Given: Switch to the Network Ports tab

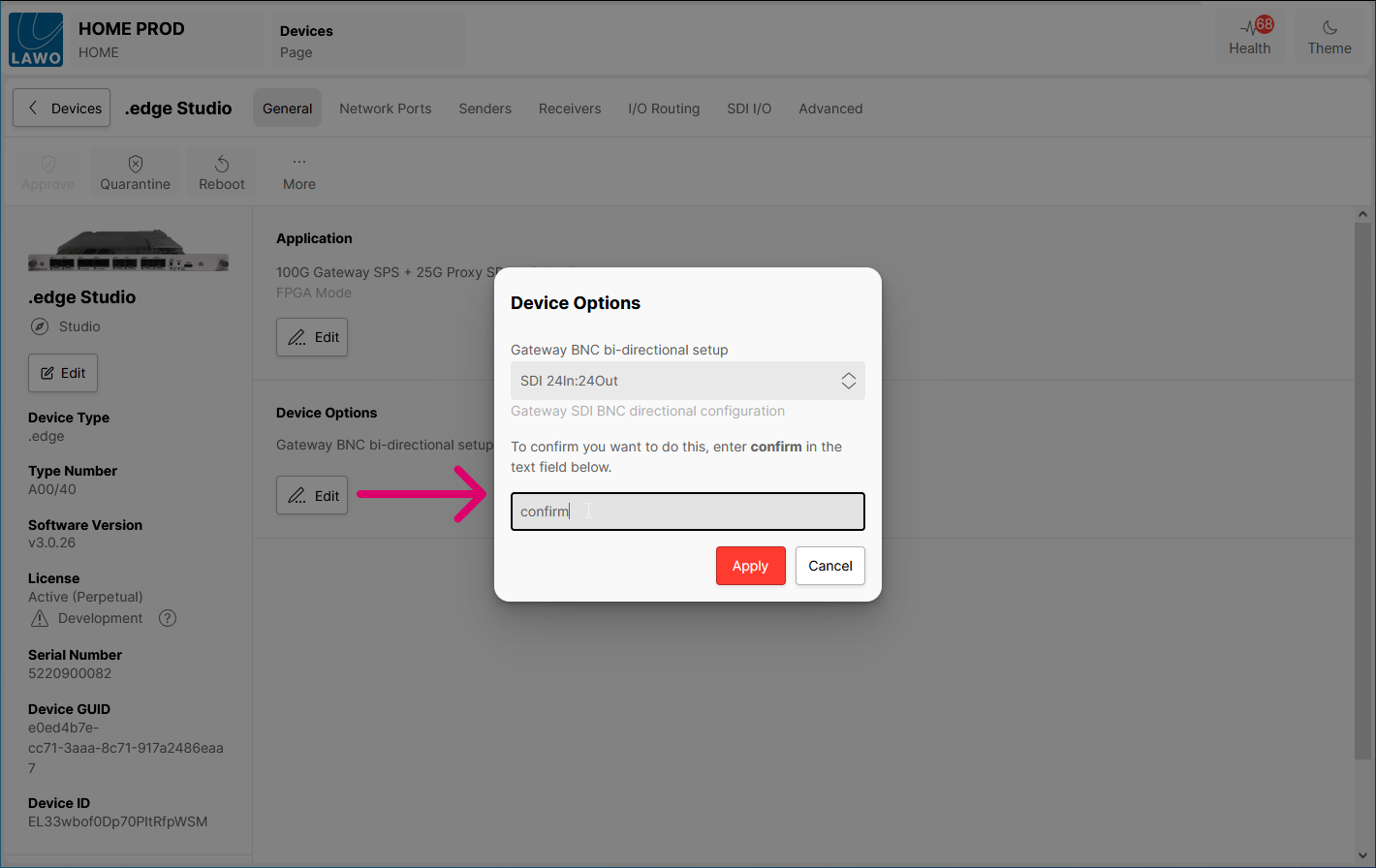Looking at the screenshot, I should 385,108.
